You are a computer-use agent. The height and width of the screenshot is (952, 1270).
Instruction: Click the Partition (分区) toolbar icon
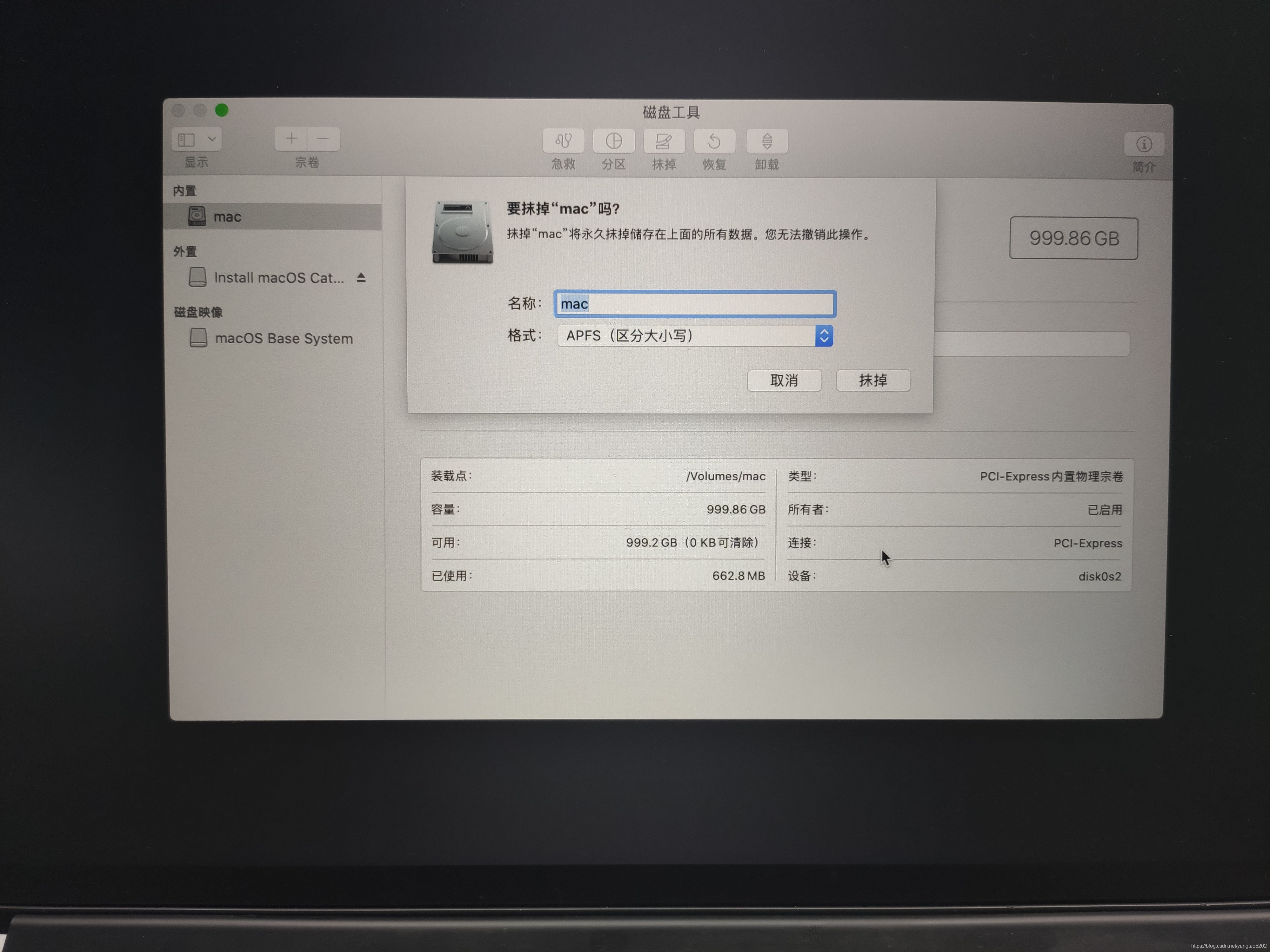click(x=614, y=141)
